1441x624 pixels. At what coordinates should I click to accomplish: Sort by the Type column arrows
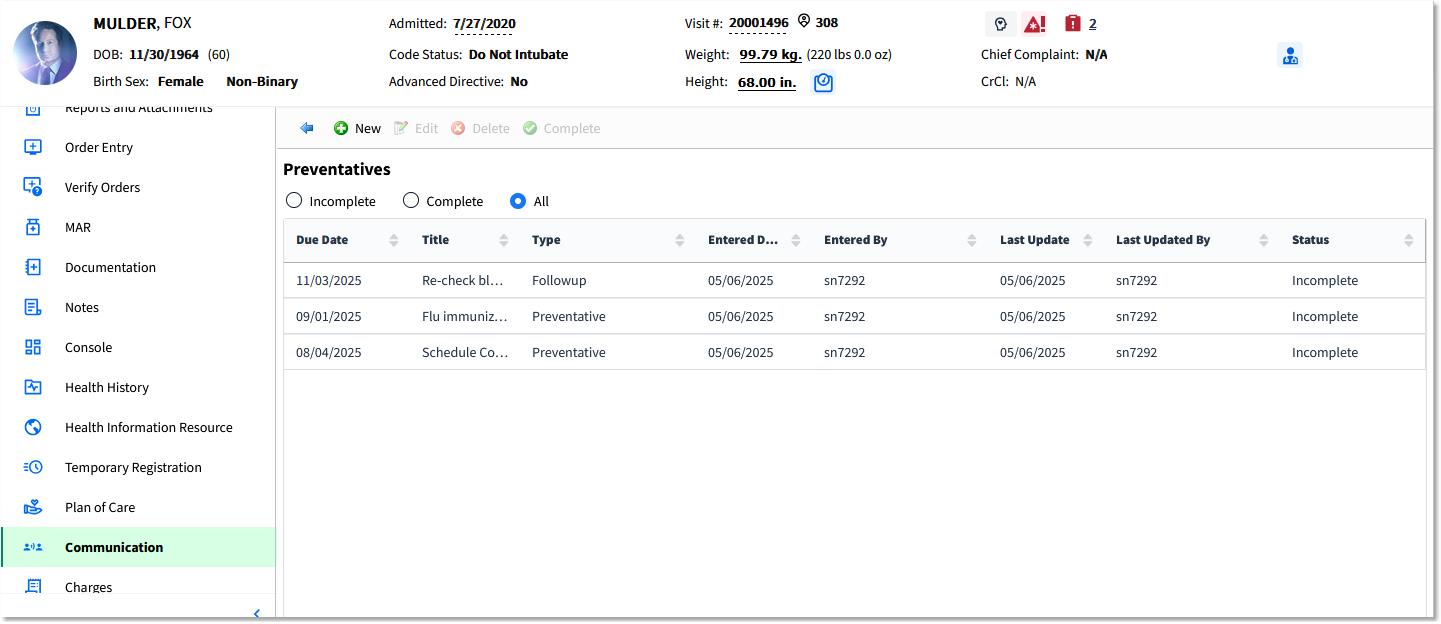(x=680, y=240)
